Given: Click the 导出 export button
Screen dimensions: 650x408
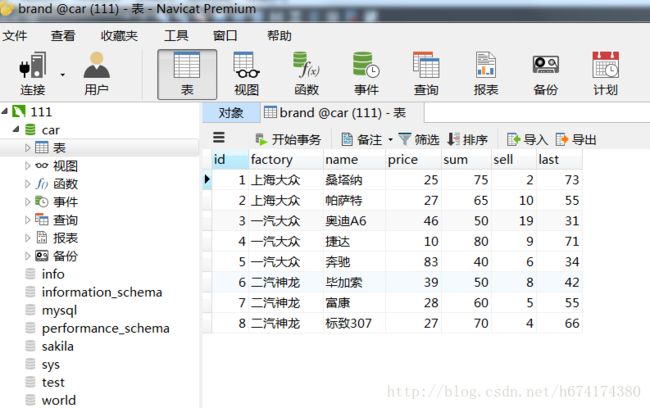Looking at the screenshot, I should pyautogui.click(x=576, y=139).
